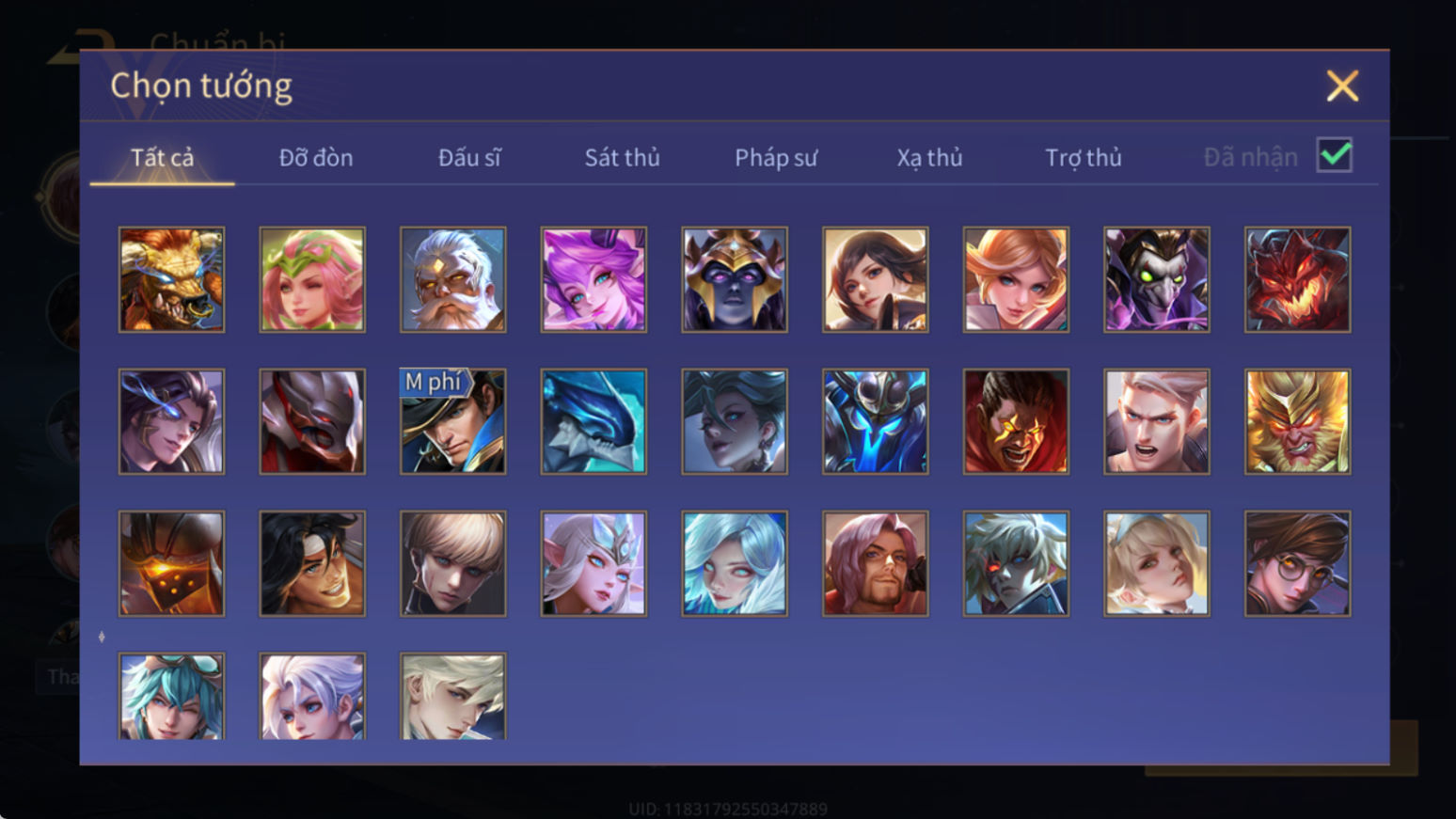Pick the pink-haired elf with leaf crown
The height and width of the screenshot is (819, 1456).
coord(312,279)
